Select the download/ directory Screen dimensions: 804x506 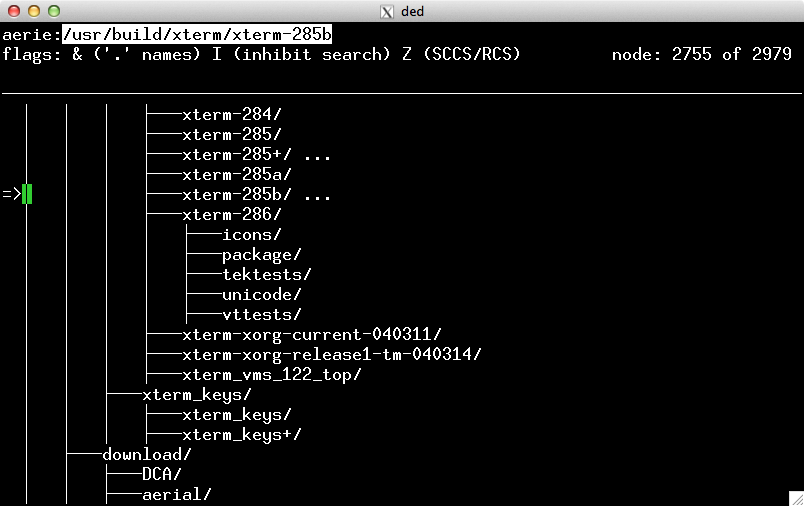(x=146, y=454)
